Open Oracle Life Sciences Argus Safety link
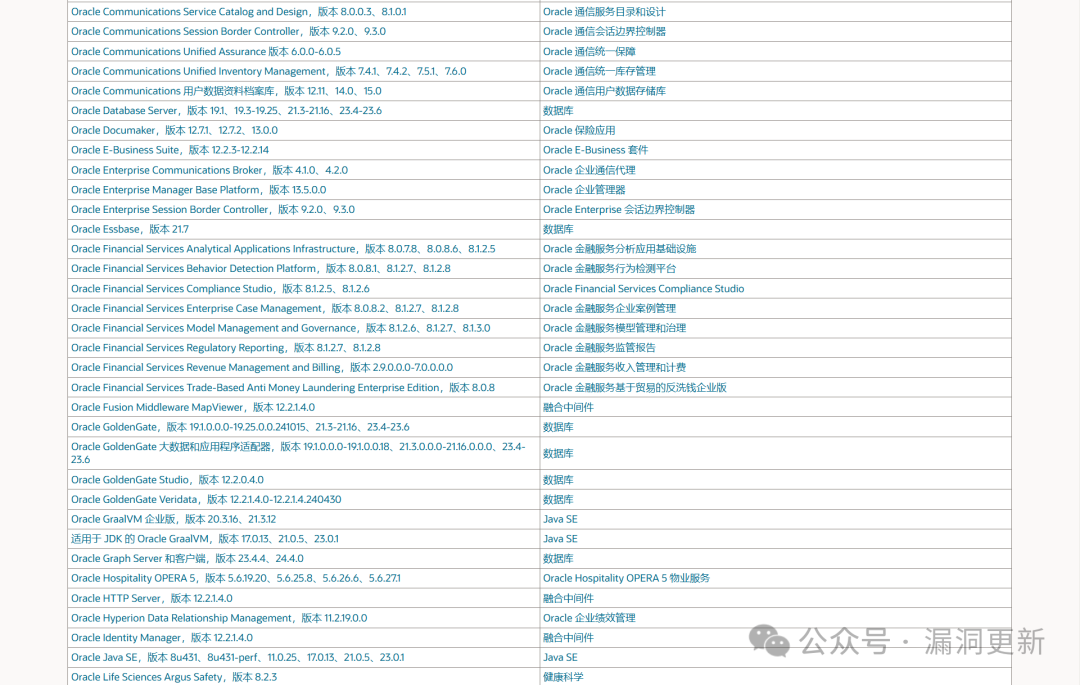Image resolution: width=1080 pixels, height=685 pixels. 174,677
